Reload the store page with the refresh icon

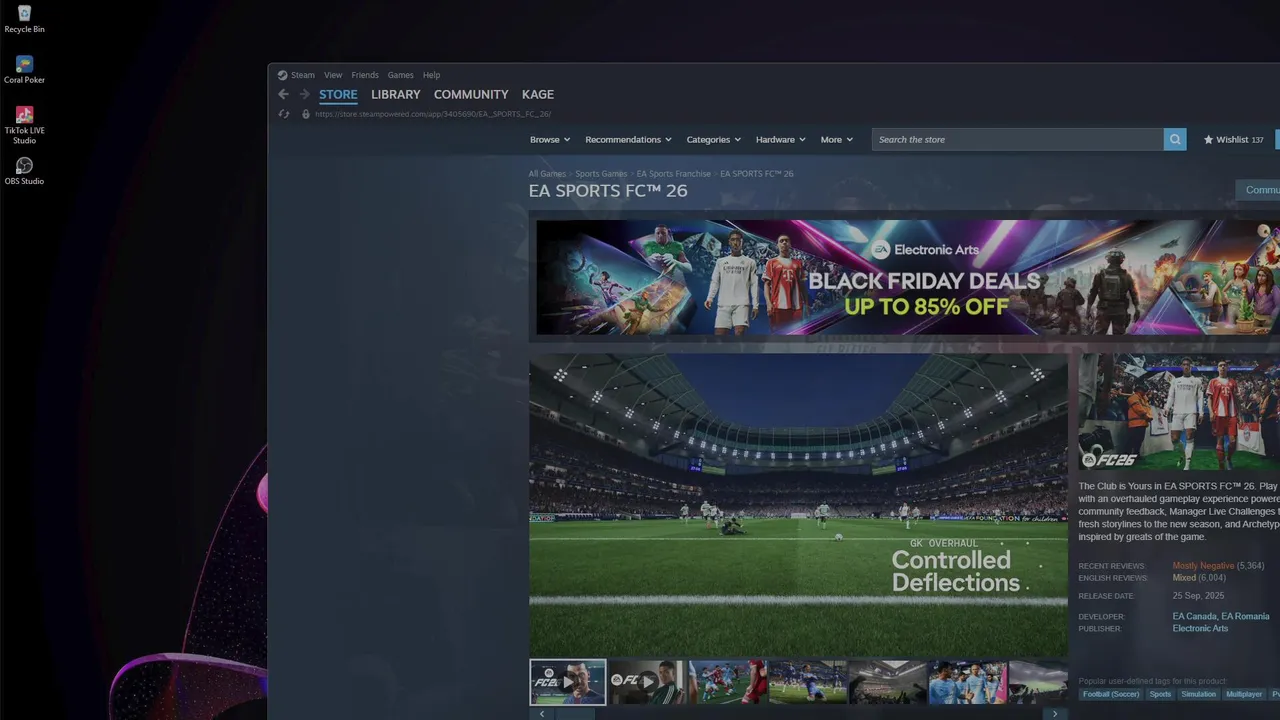click(284, 114)
